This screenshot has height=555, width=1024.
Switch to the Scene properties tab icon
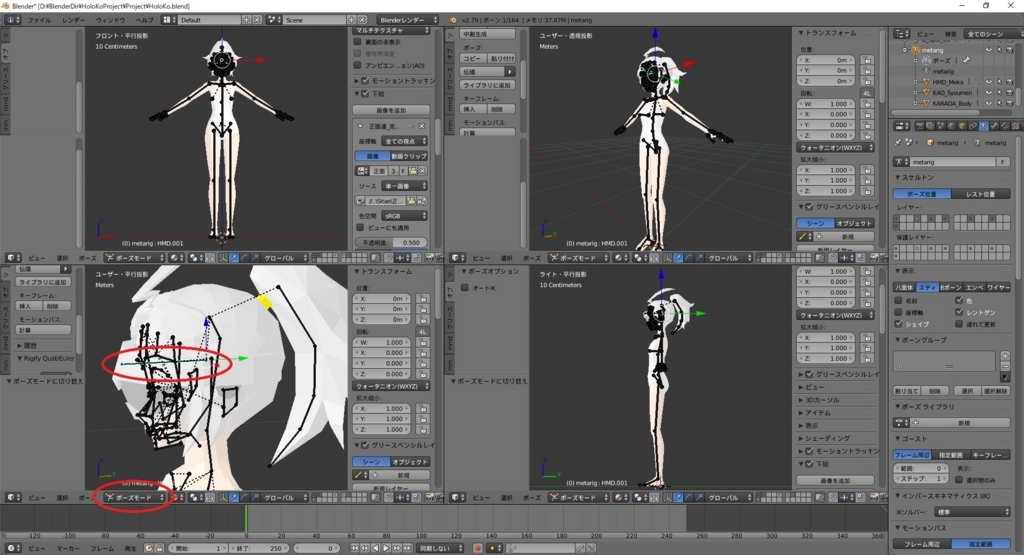point(941,126)
